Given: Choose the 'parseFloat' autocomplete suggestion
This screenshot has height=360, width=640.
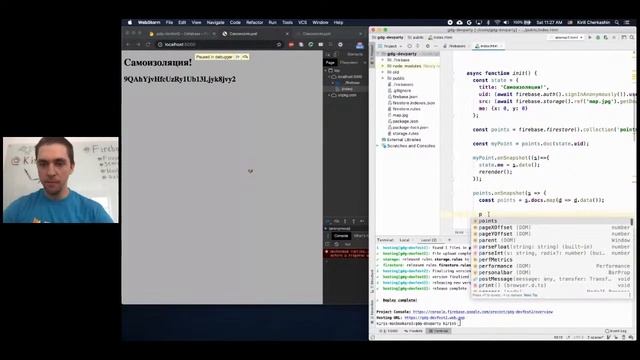Looking at the screenshot, I should click(x=552, y=247).
